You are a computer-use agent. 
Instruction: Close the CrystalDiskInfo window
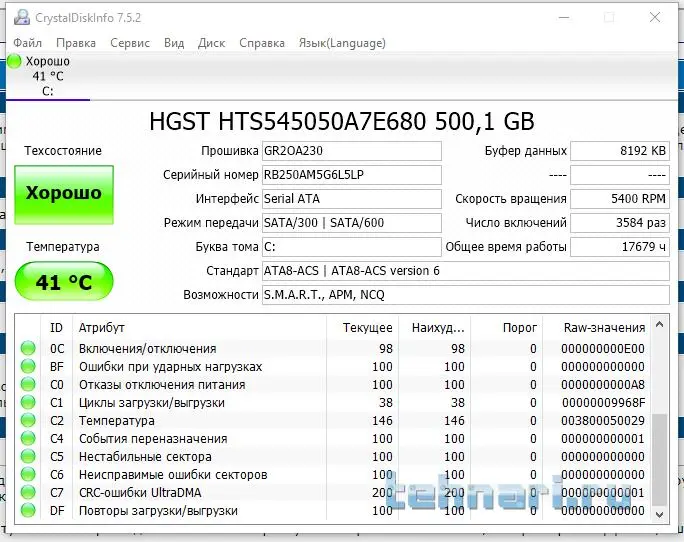(x=655, y=17)
